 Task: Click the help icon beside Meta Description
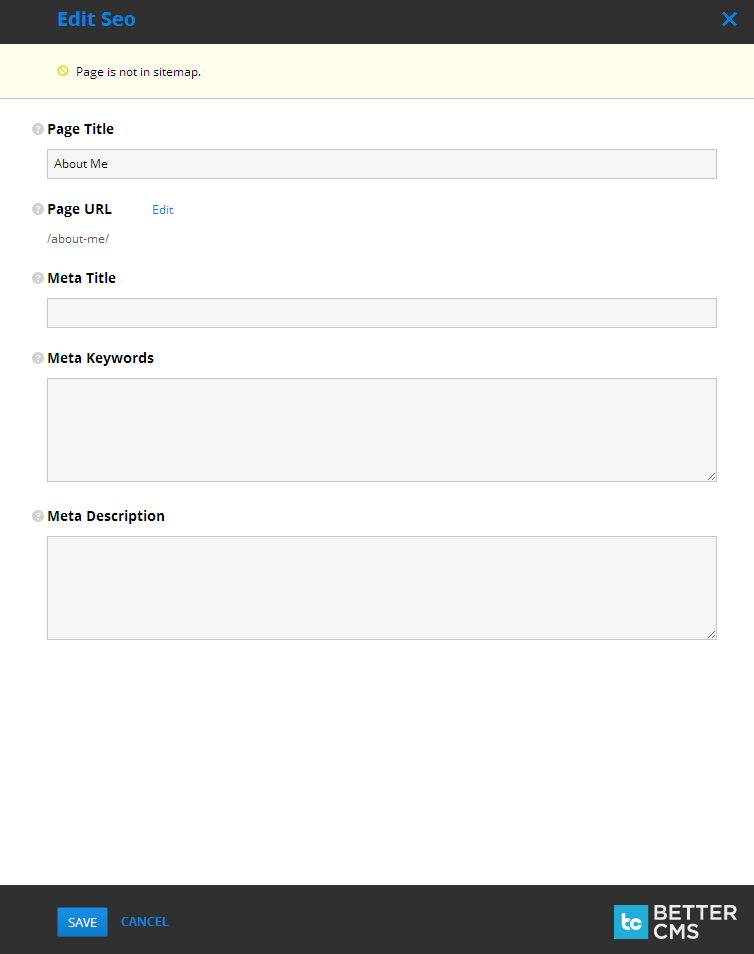click(x=38, y=517)
